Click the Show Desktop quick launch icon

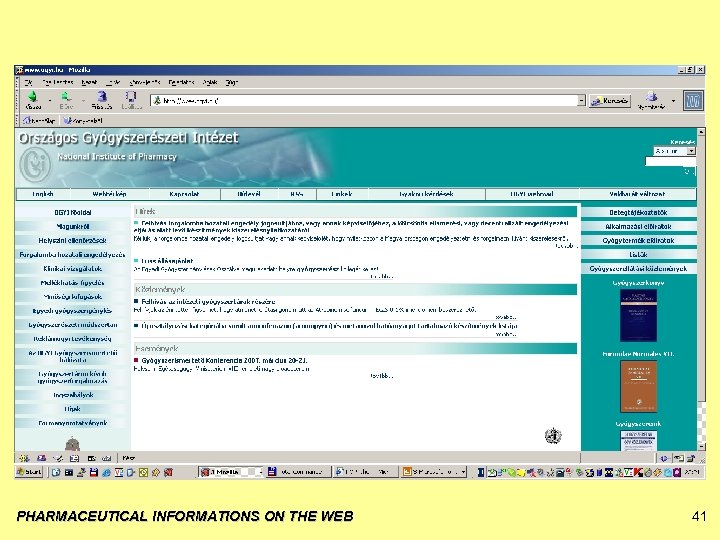pyautogui.click(x=56, y=472)
